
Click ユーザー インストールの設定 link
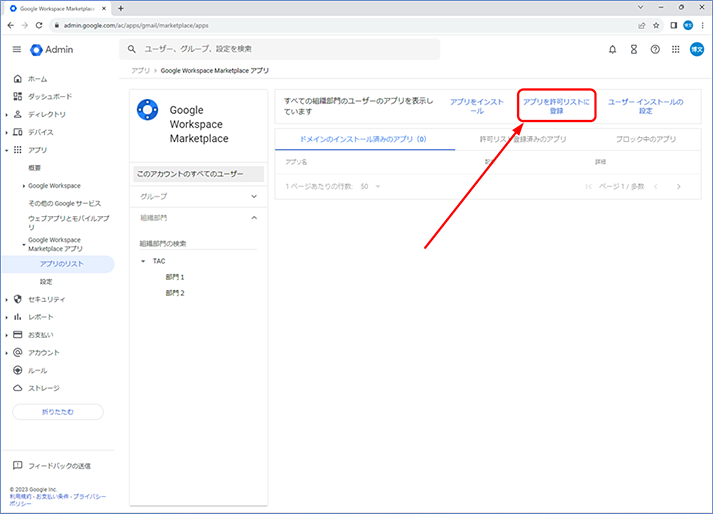pyautogui.click(x=645, y=106)
